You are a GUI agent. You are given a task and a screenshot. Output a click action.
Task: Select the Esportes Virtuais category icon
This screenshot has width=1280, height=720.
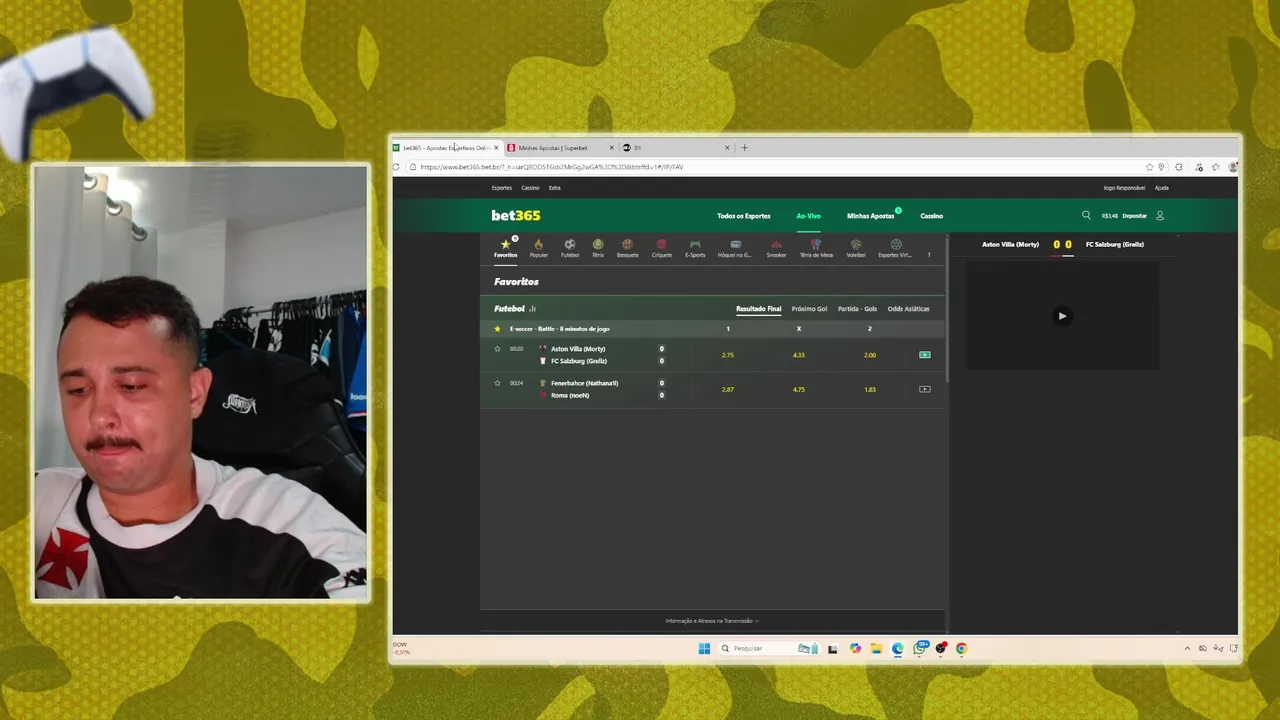(x=895, y=248)
